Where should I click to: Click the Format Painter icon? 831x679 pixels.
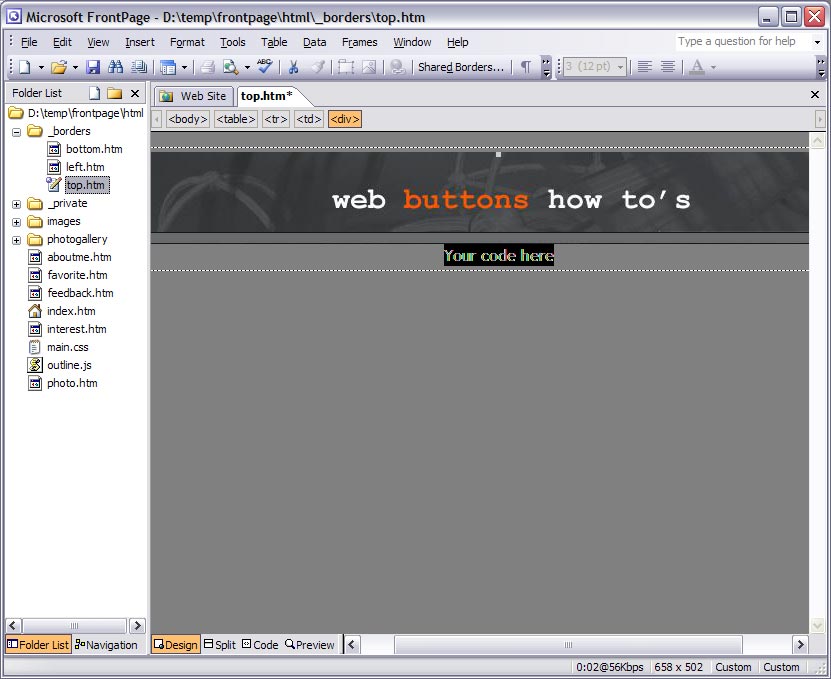pos(317,67)
